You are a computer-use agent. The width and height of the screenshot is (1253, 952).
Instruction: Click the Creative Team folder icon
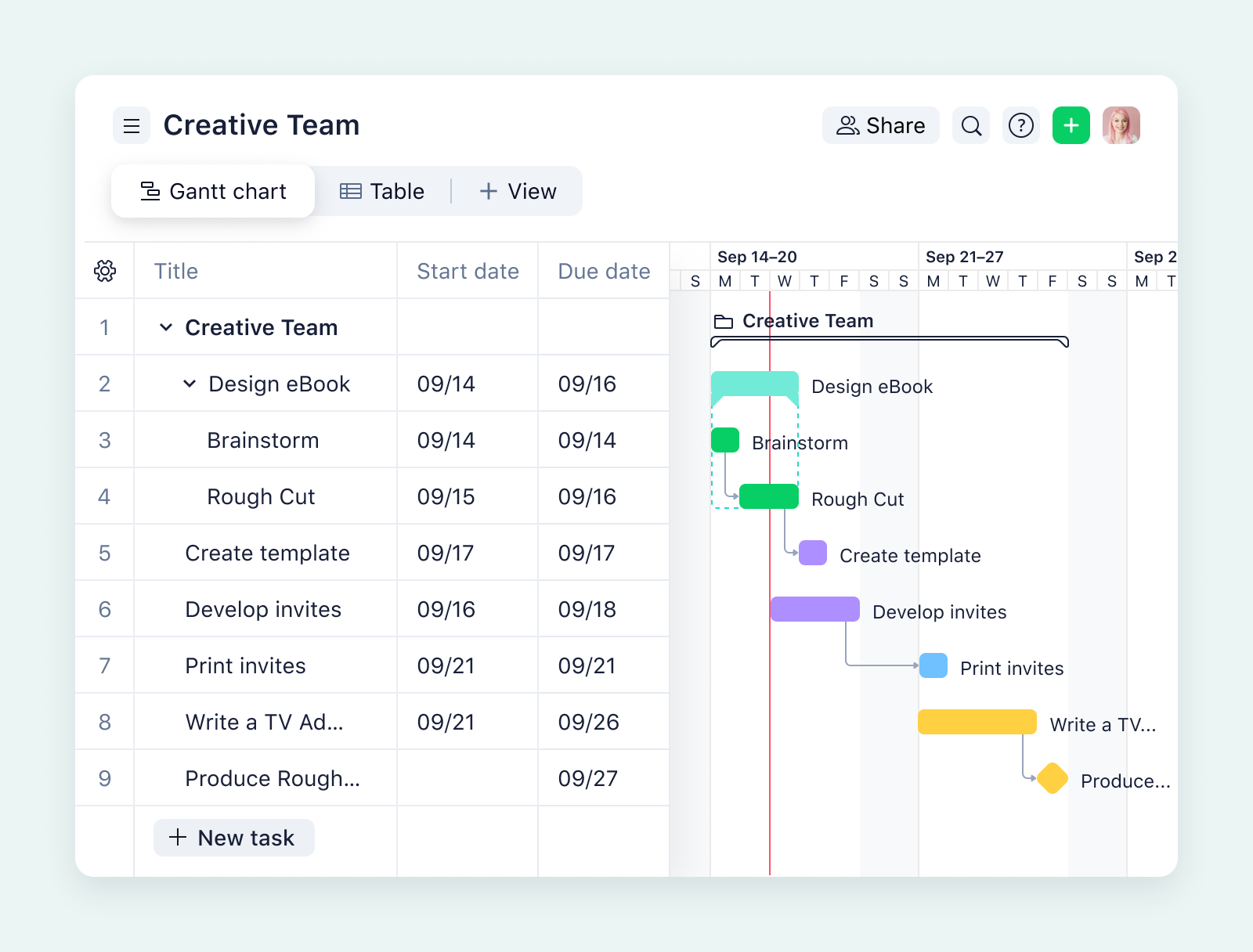click(x=721, y=320)
